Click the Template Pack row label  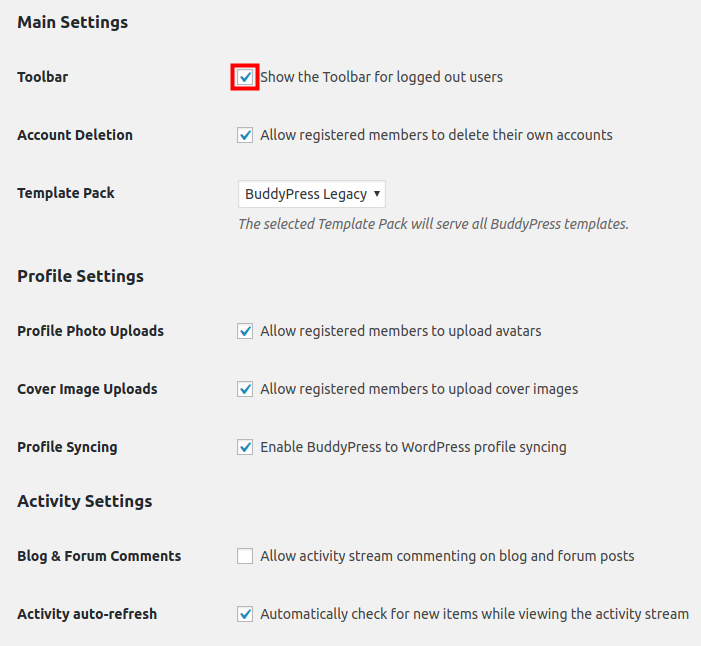66,193
